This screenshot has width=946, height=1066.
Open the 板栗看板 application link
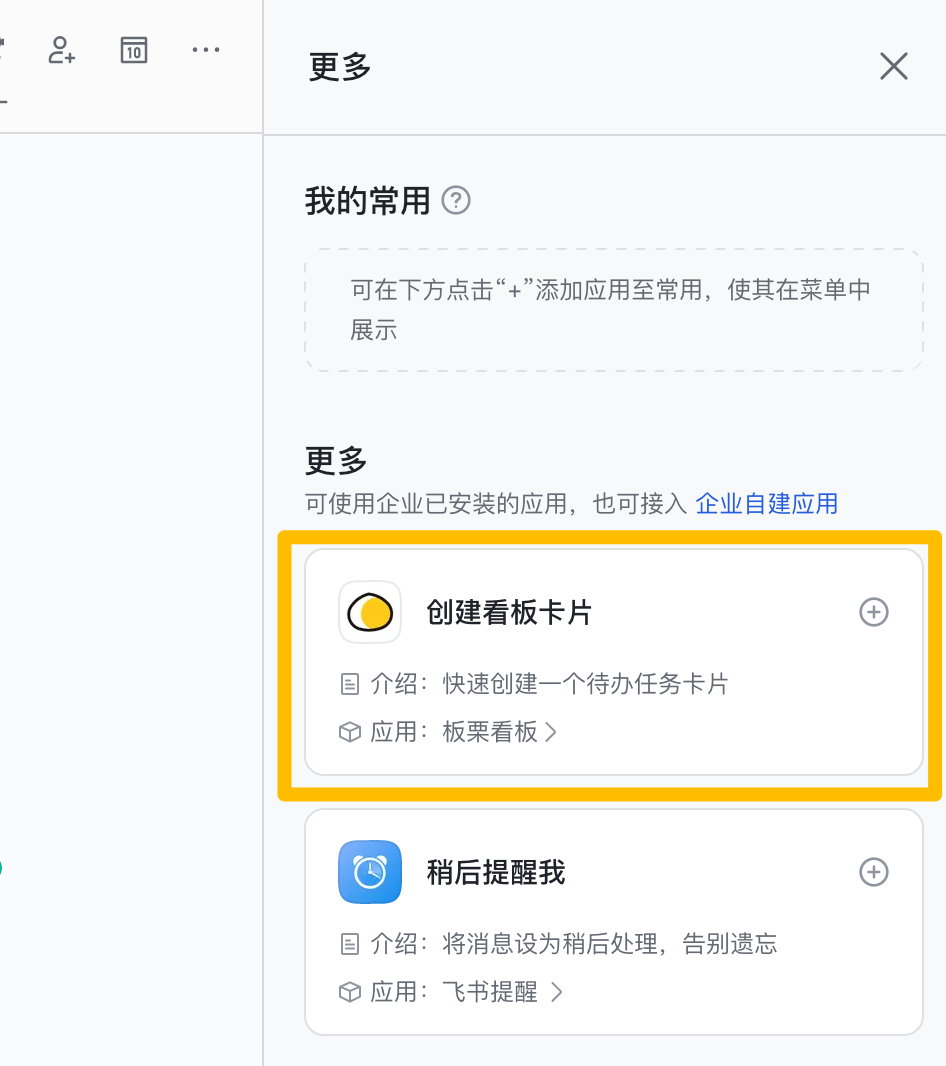[x=490, y=732]
